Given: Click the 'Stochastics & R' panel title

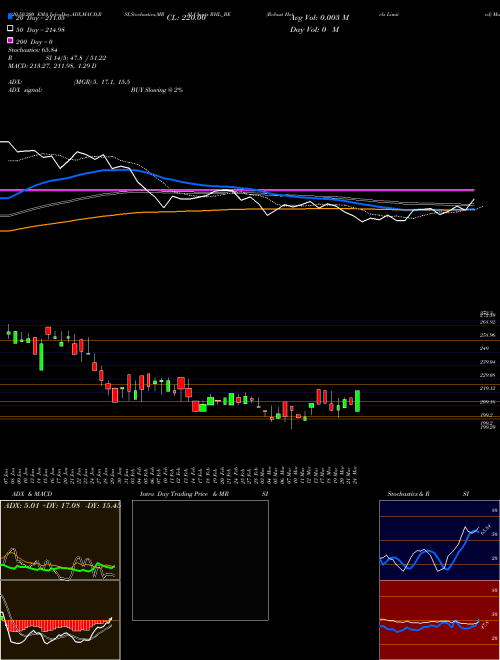Looking at the screenshot, I should click(x=409, y=494).
